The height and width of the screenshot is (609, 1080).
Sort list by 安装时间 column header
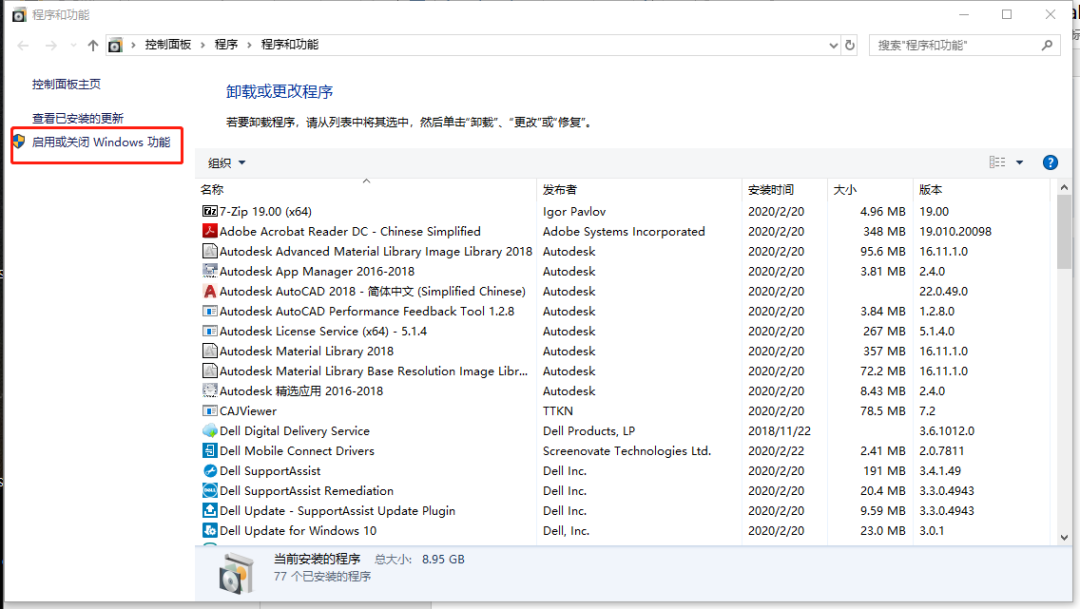[x=785, y=189]
